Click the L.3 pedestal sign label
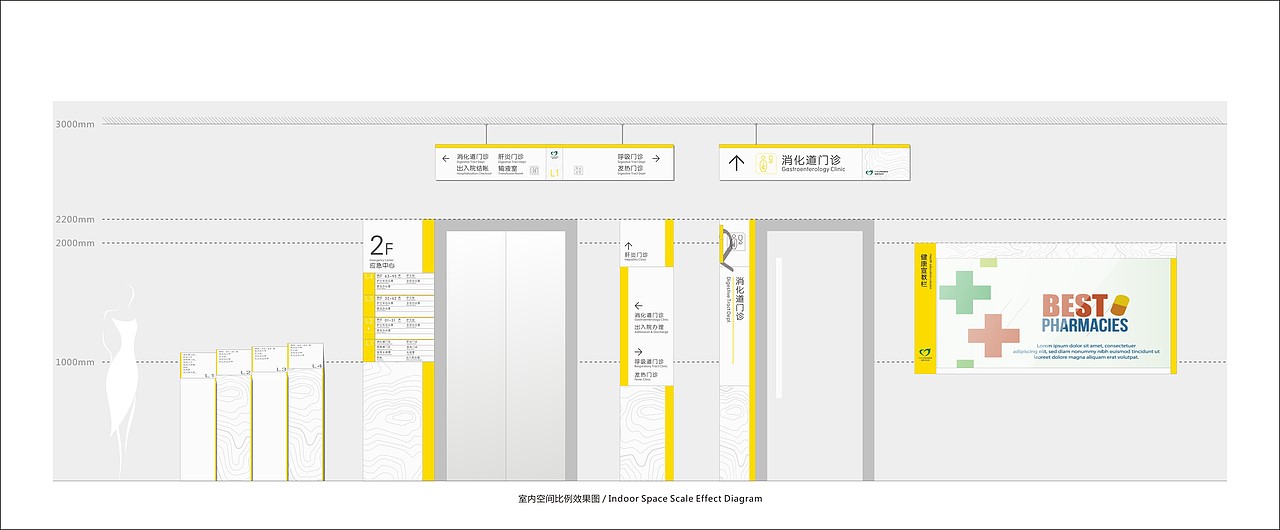1280x530 pixels. [281, 369]
